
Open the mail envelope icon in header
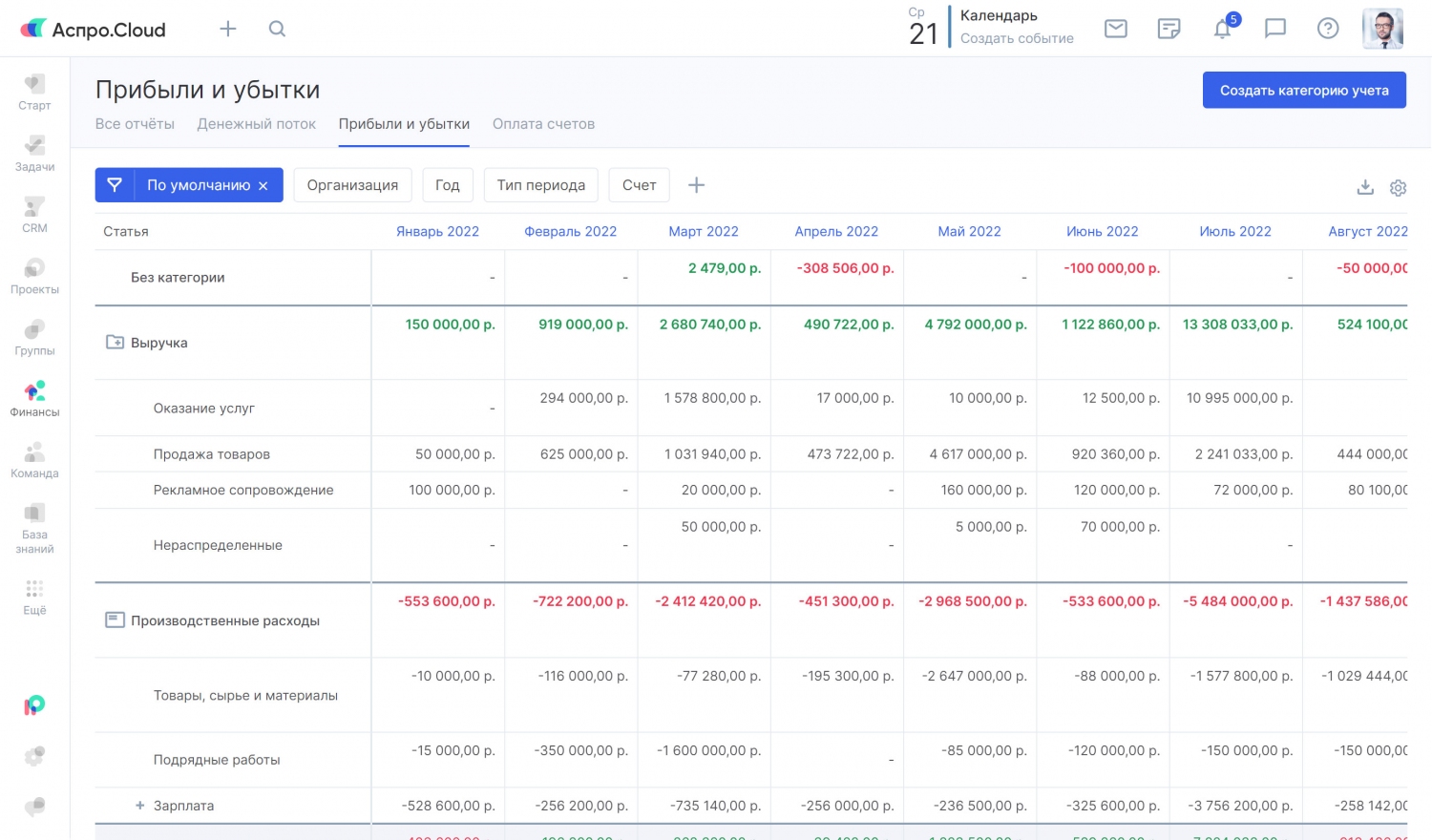point(1115,29)
